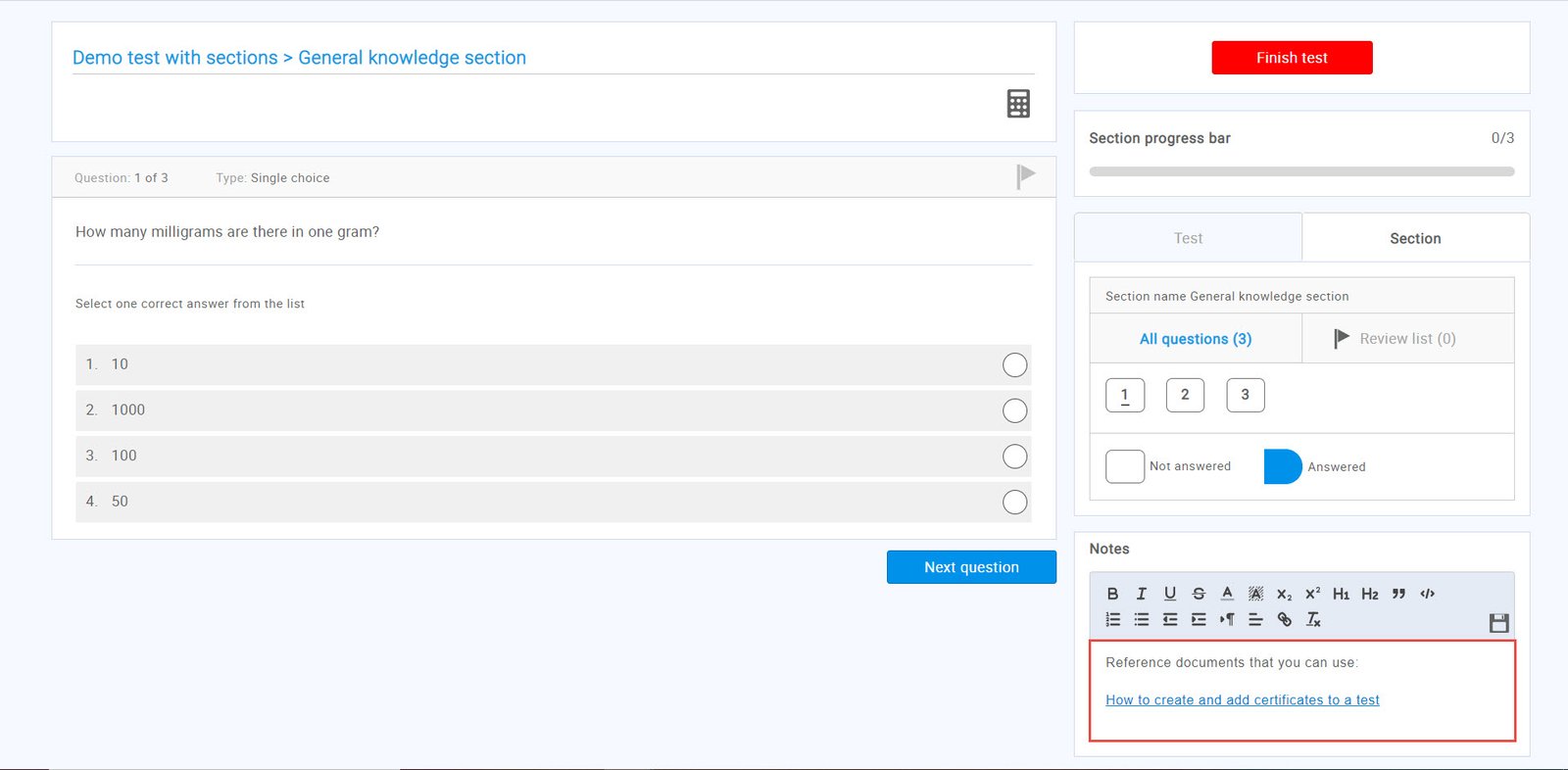Open the certificates reference document link
This screenshot has height=770, width=1568.
(x=1242, y=700)
